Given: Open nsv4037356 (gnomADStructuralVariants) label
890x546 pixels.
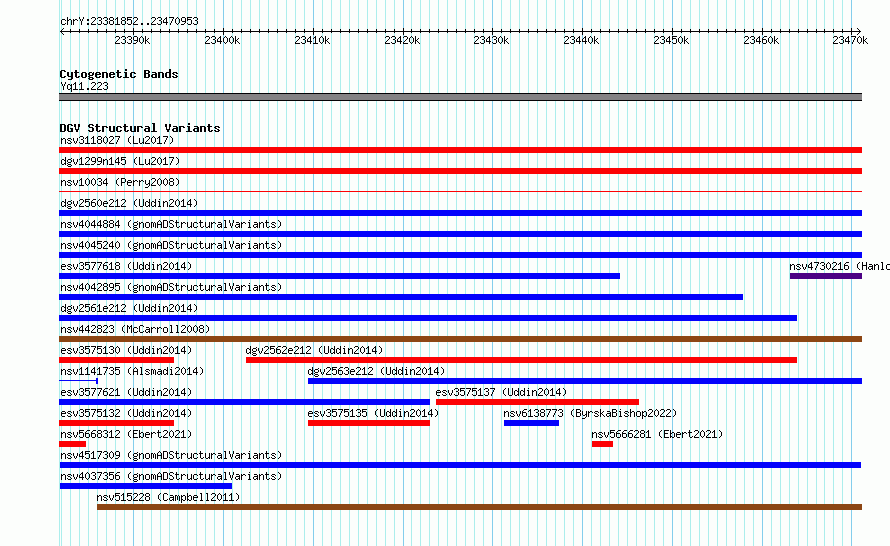Looking at the screenshot, I should pos(171,476).
